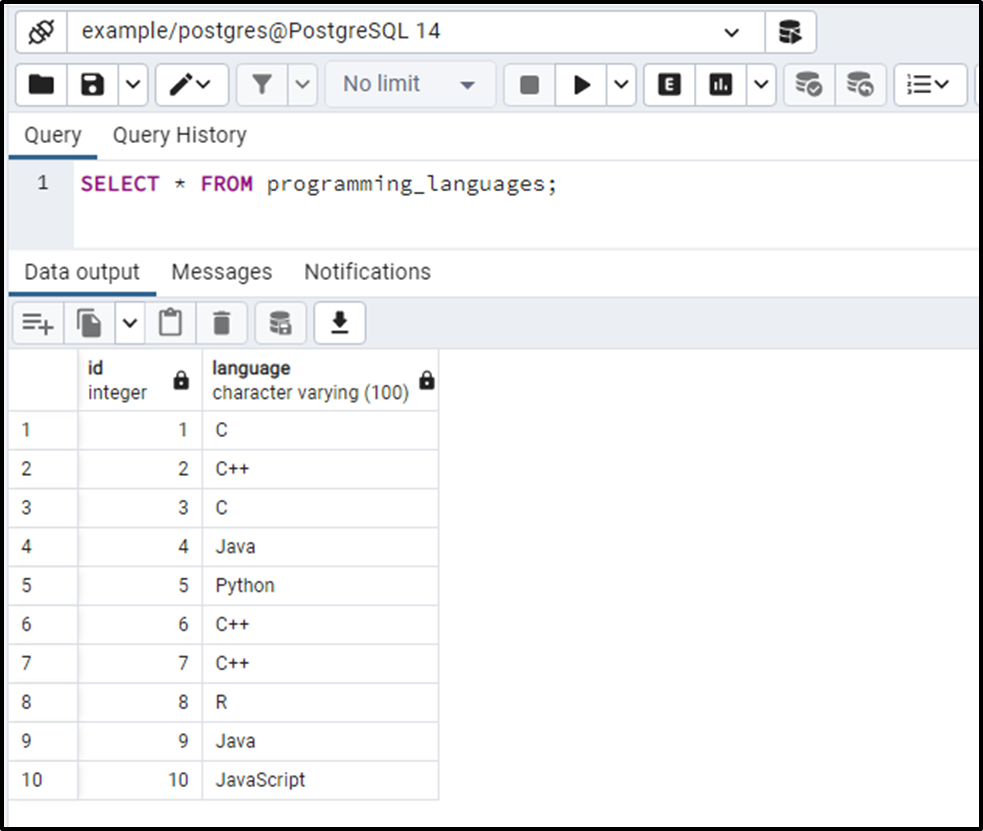983x831 pixels.
Task: Download query results to a file
Action: coord(339,322)
